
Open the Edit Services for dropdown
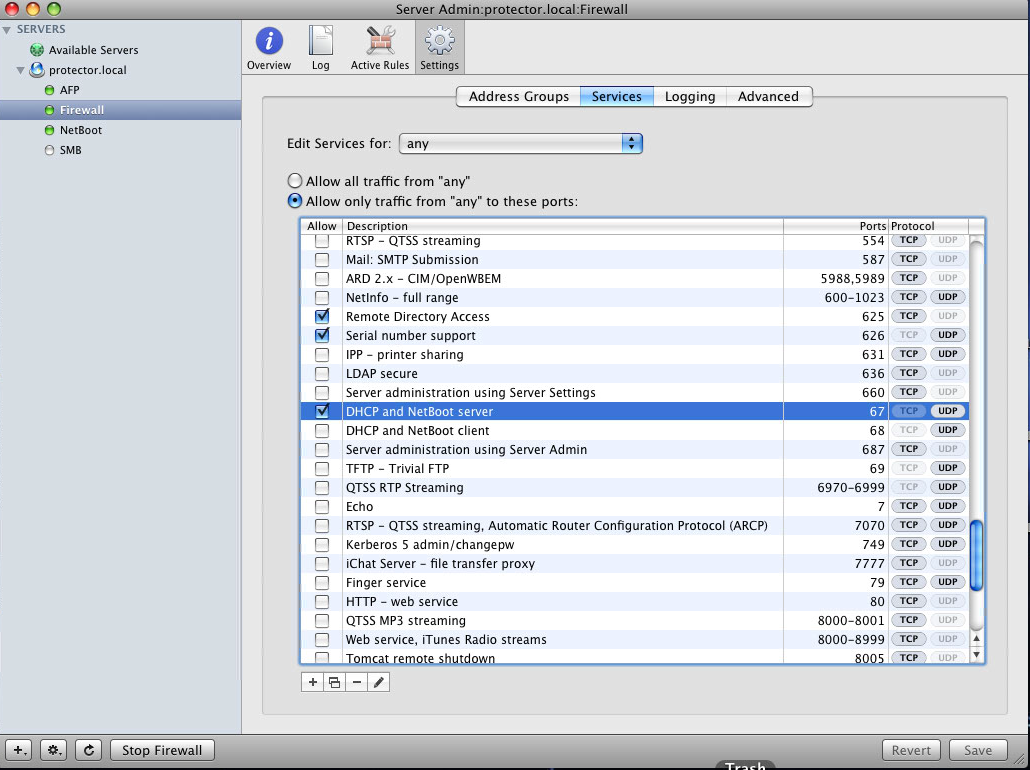pos(520,143)
